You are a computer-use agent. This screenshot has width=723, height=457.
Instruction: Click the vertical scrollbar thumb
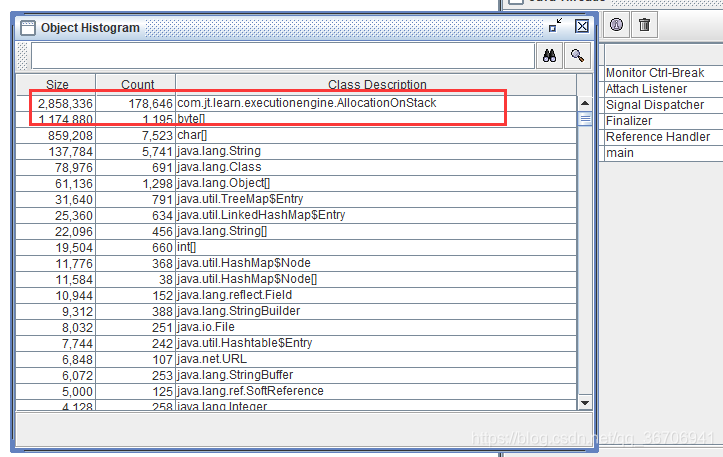tap(585, 119)
